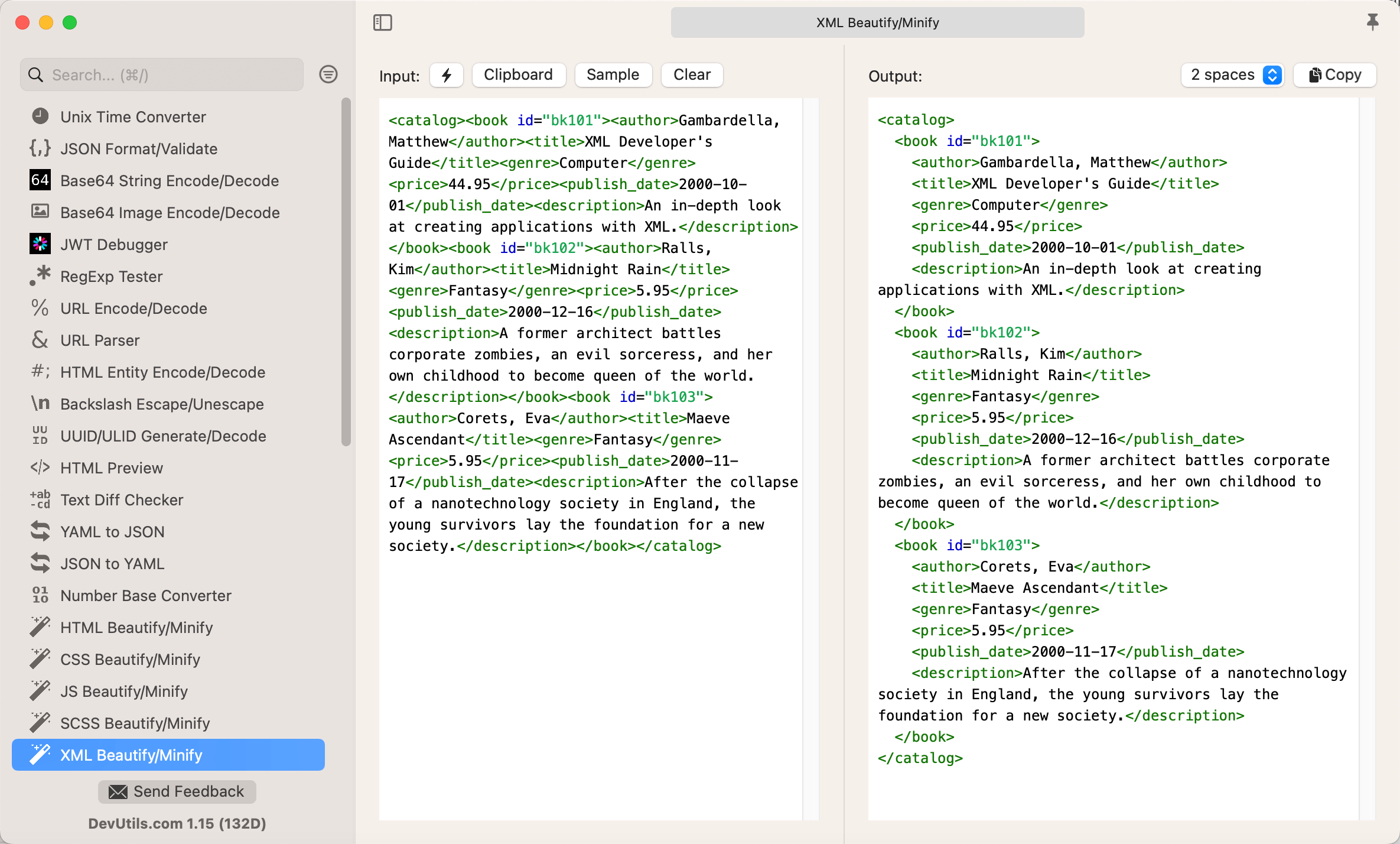
Task: Select SCSS Beautify/Minify in the sidebar
Action: pyautogui.click(x=135, y=723)
